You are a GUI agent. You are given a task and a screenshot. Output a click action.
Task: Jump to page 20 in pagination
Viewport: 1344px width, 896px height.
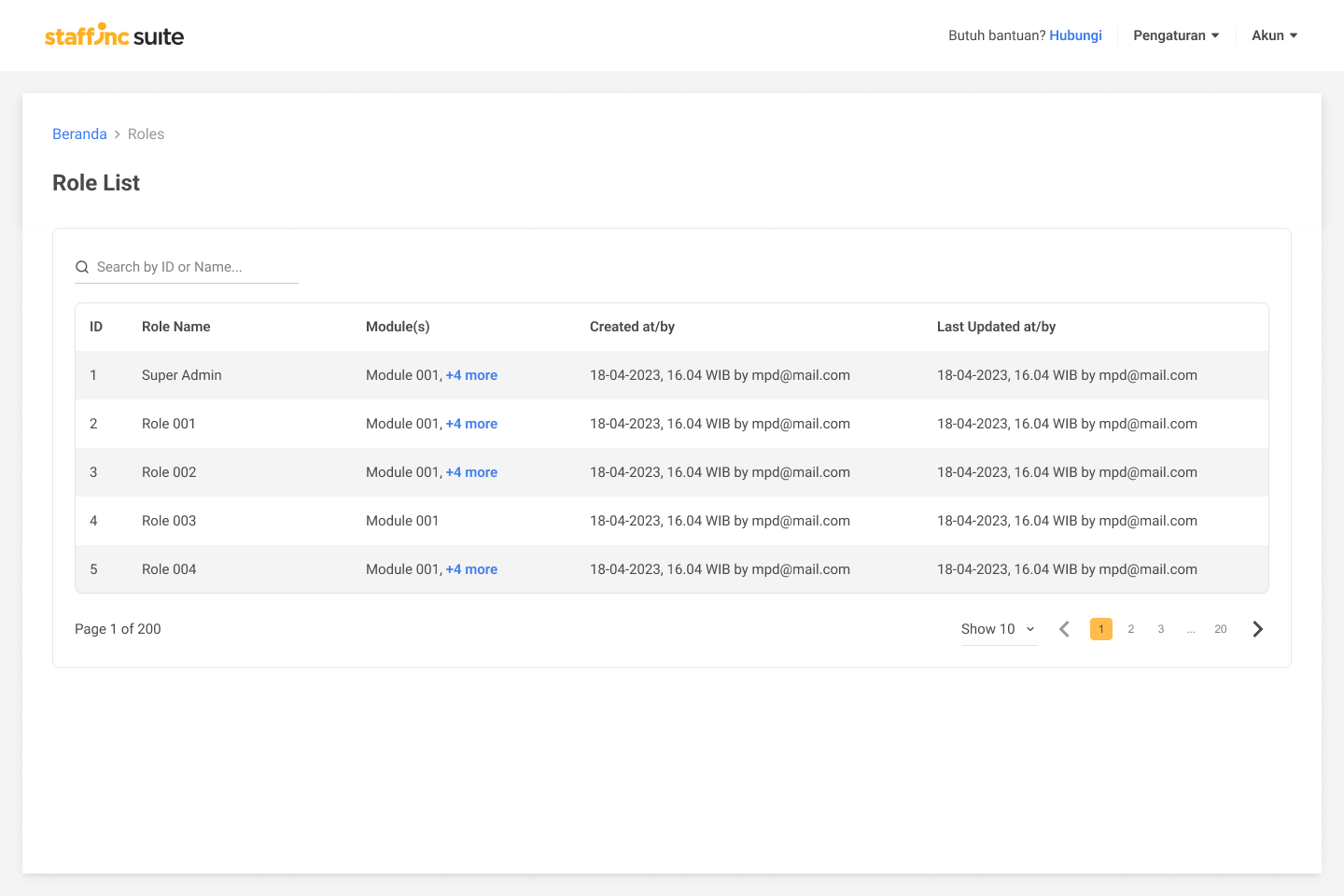tap(1221, 629)
